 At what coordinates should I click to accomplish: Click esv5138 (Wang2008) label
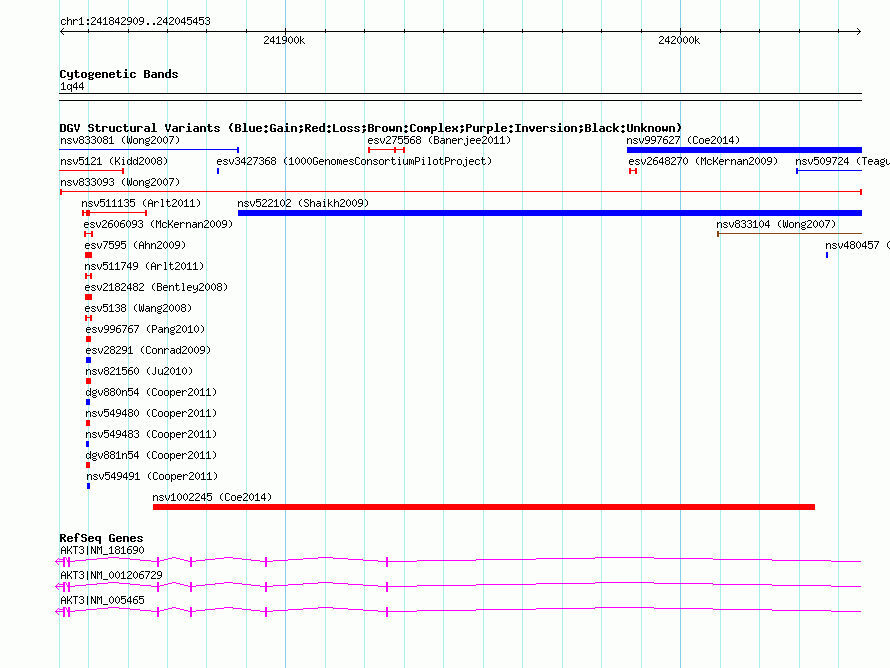[x=138, y=308]
